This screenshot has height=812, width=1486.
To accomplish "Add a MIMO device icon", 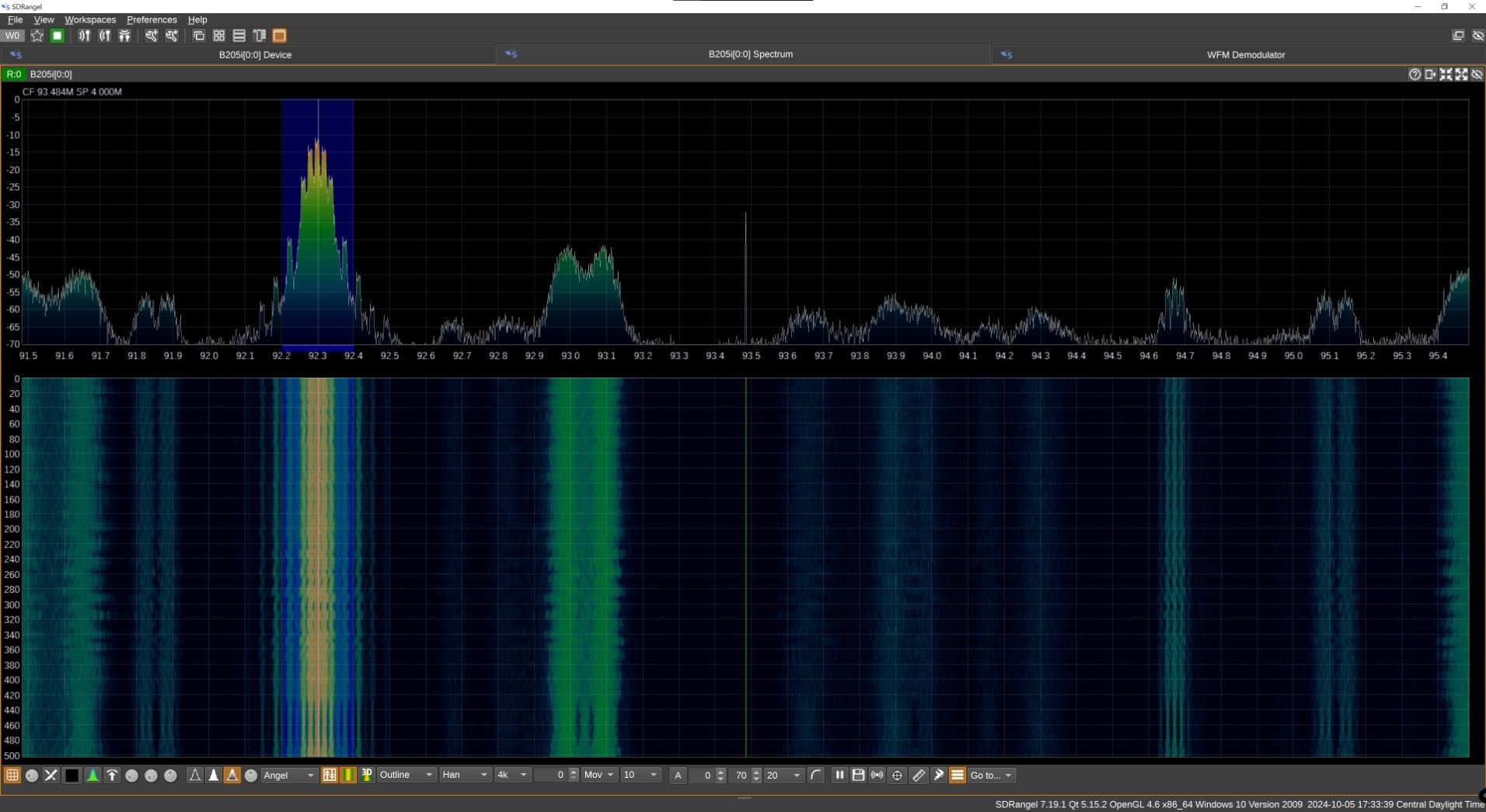I will pos(124,36).
